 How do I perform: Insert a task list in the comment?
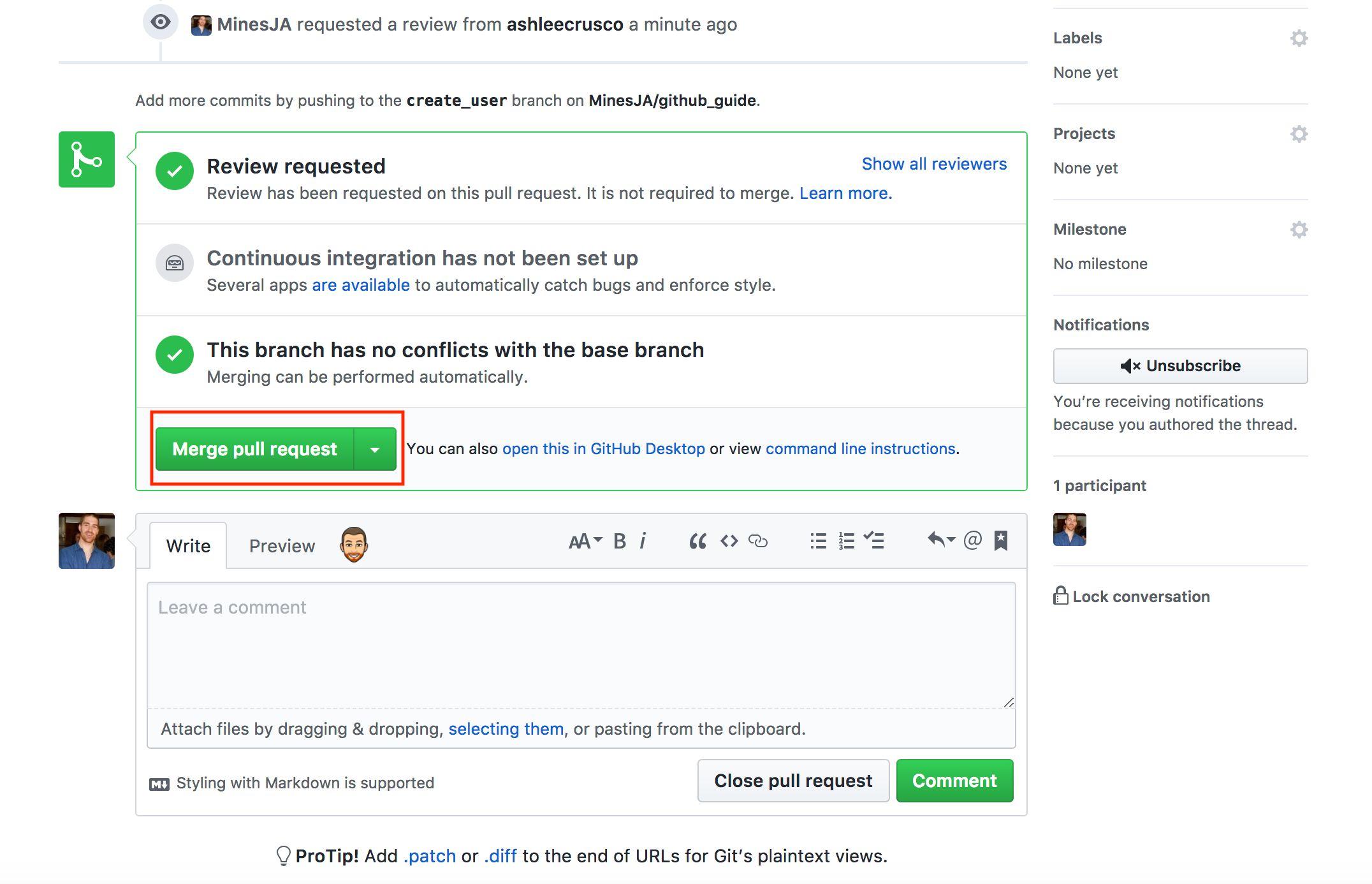pos(875,540)
